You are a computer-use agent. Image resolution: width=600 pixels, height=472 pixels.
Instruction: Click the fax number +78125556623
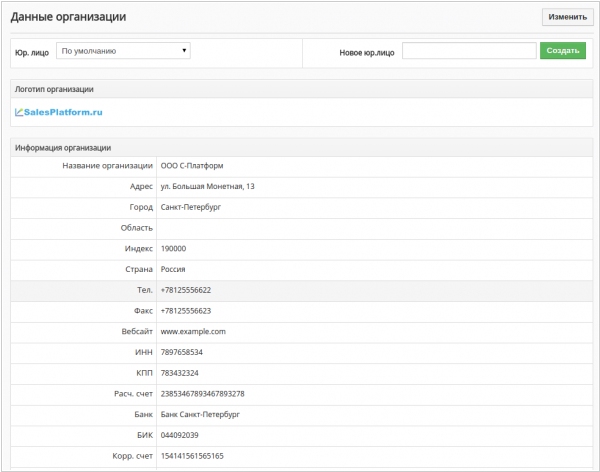click(186, 311)
